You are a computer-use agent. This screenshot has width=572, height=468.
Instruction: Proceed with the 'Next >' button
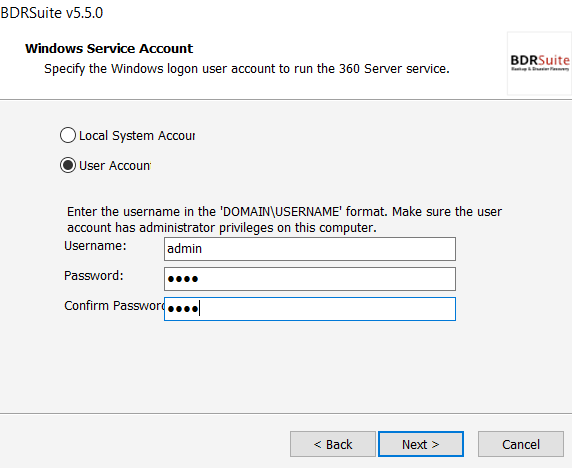[x=421, y=444]
